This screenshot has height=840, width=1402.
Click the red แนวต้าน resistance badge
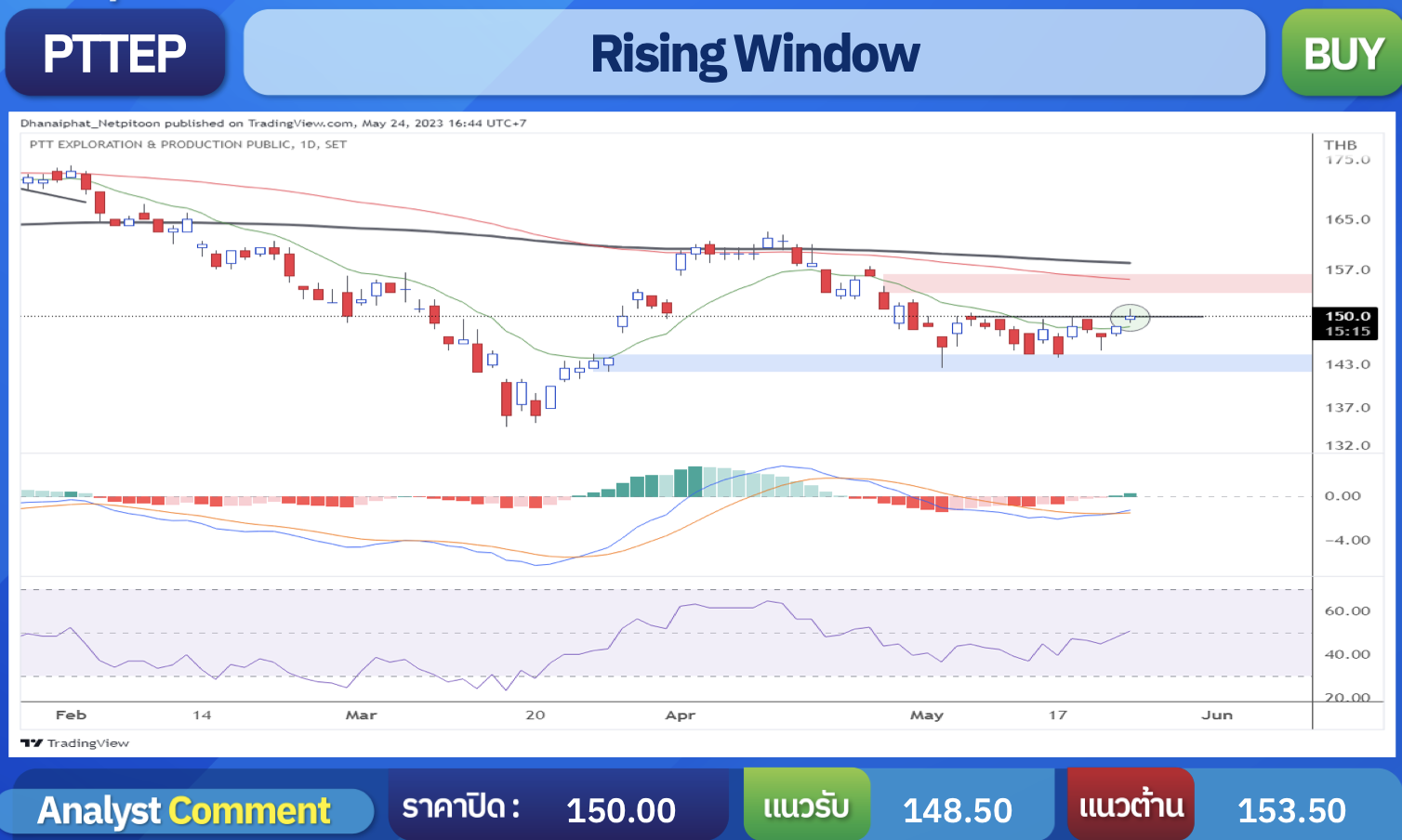1131,805
